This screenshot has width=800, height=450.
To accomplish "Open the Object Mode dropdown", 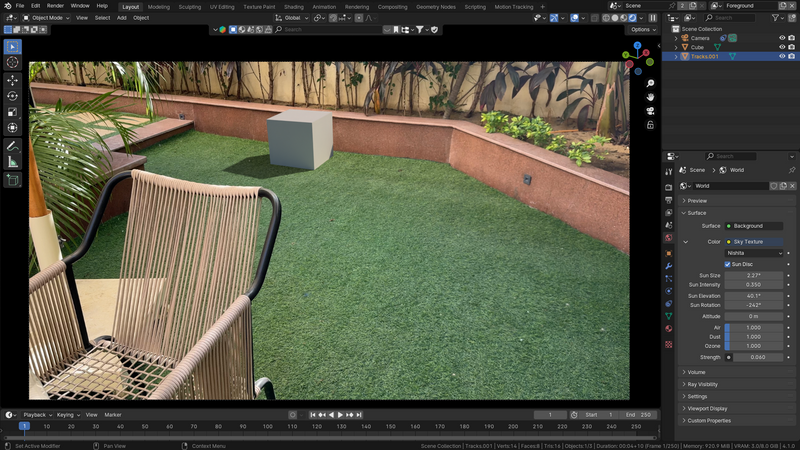I will (x=46, y=17).
